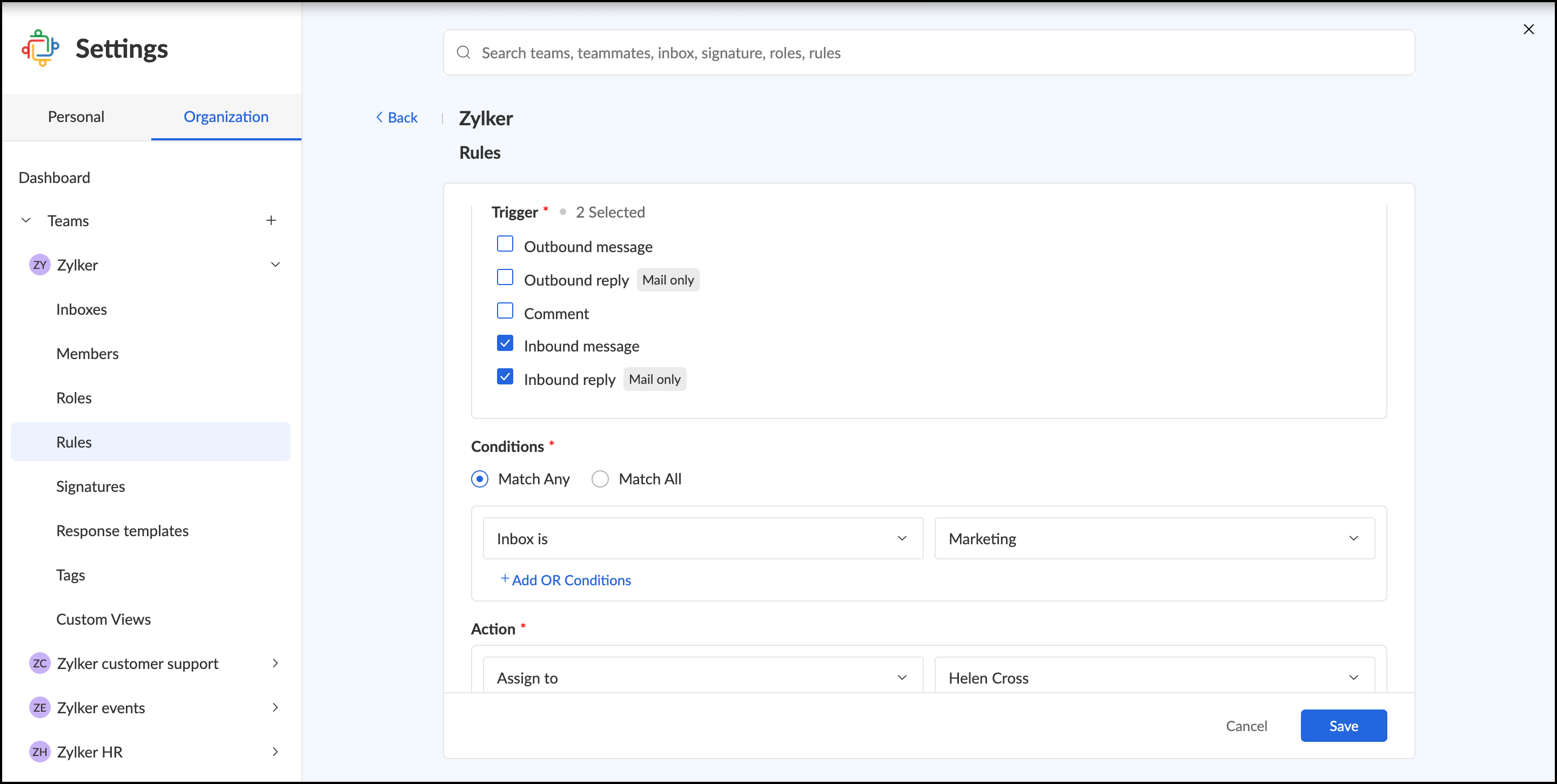Open Signatures in the sidebar
The width and height of the screenshot is (1557, 784).
coord(91,486)
